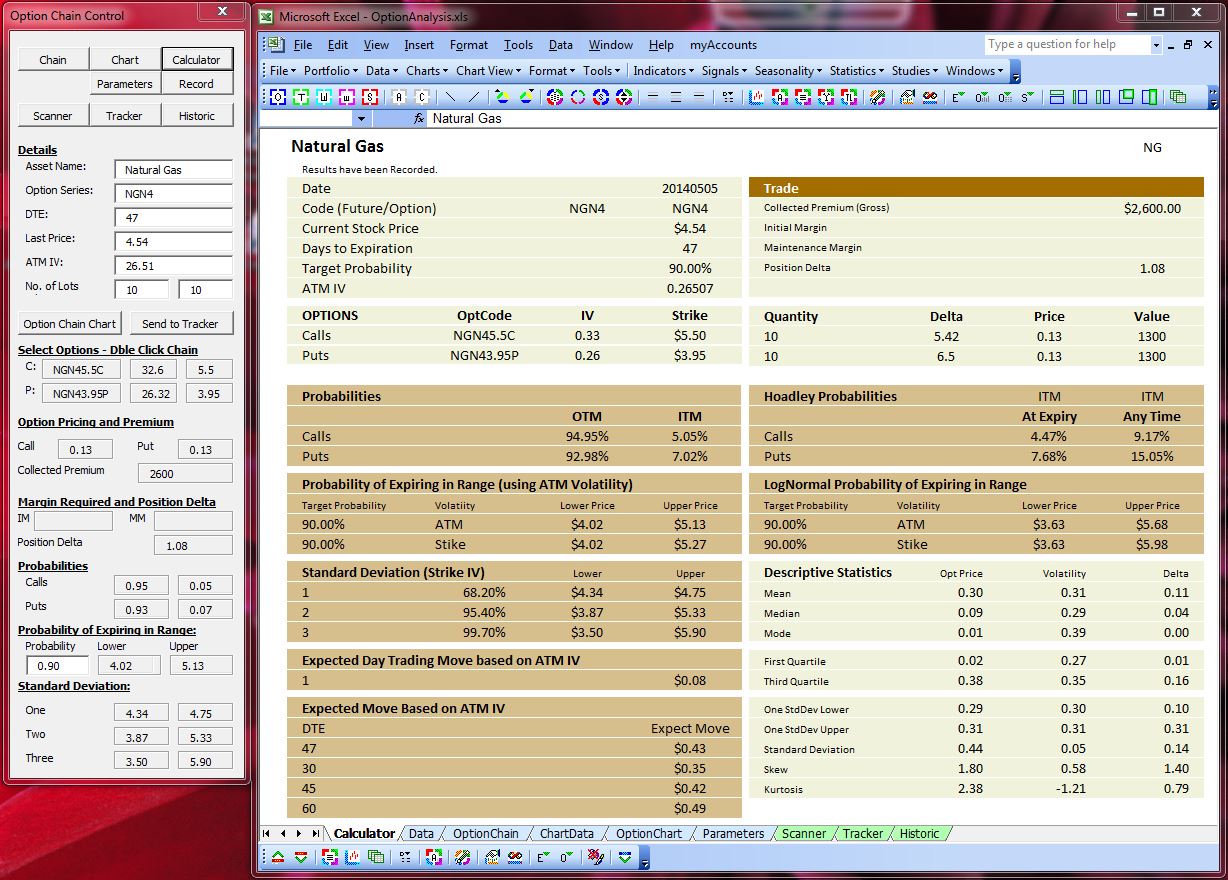Click the Kurtosis Opt Price value 2.38

[970, 789]
